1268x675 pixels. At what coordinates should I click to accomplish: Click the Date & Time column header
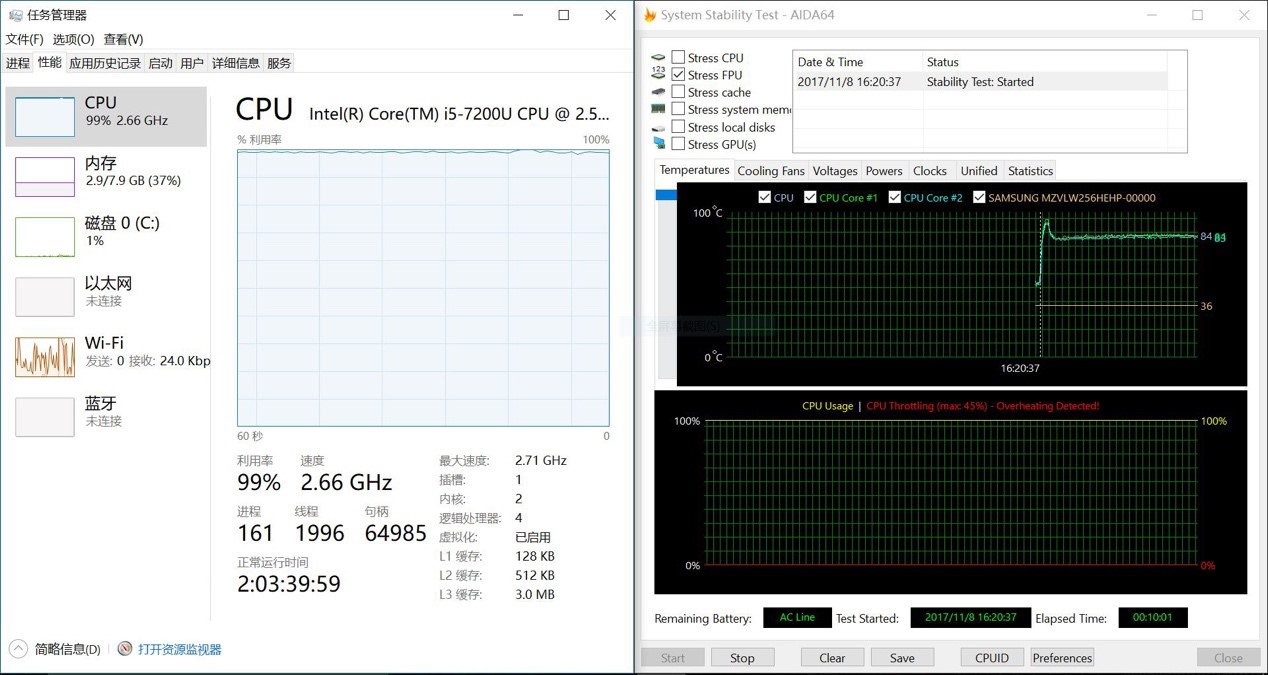(858, 62)
